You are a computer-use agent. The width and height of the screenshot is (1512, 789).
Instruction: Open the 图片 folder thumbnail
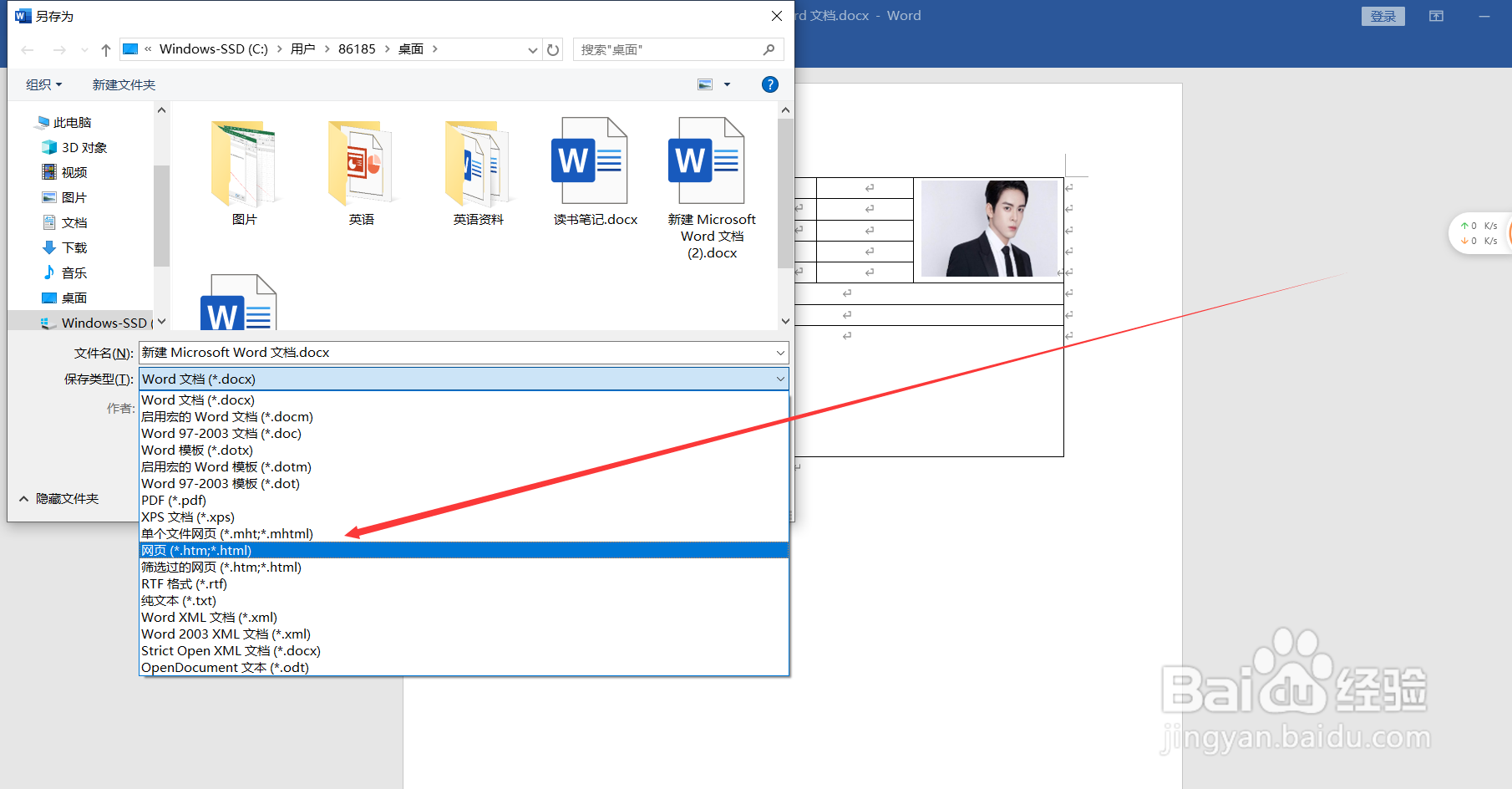pyautogui.click(x=244, y=167)
